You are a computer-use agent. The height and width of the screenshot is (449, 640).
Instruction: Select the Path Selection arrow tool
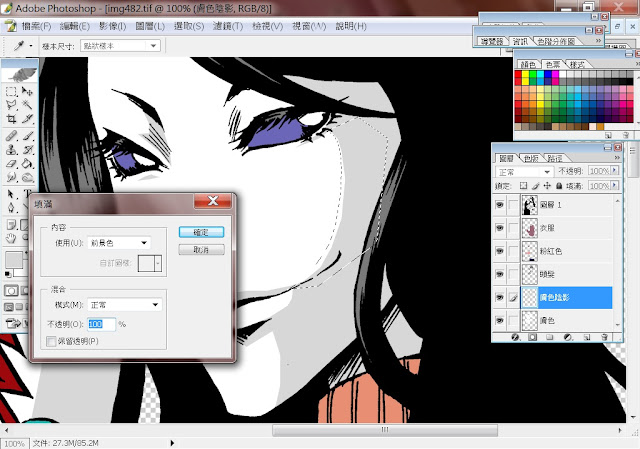click(x=11, y=194)
